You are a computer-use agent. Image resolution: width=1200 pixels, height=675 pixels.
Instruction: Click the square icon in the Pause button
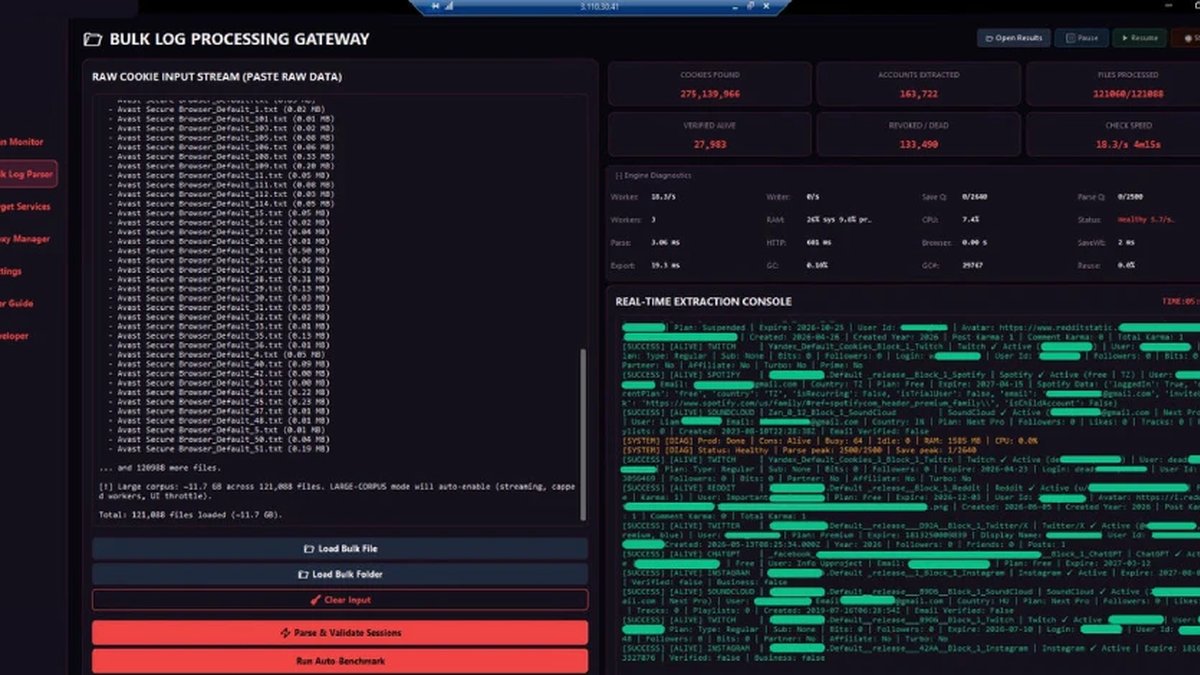click(x=1071, y=38)
